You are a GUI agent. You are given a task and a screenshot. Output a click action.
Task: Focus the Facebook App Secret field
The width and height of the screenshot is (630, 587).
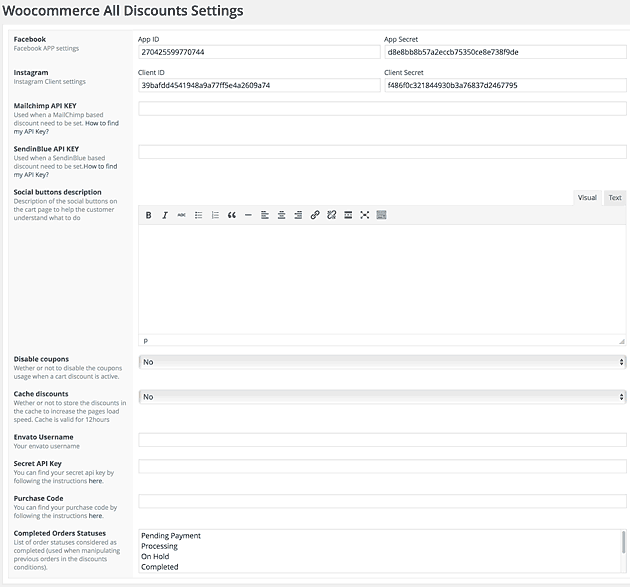coord(505,52)
